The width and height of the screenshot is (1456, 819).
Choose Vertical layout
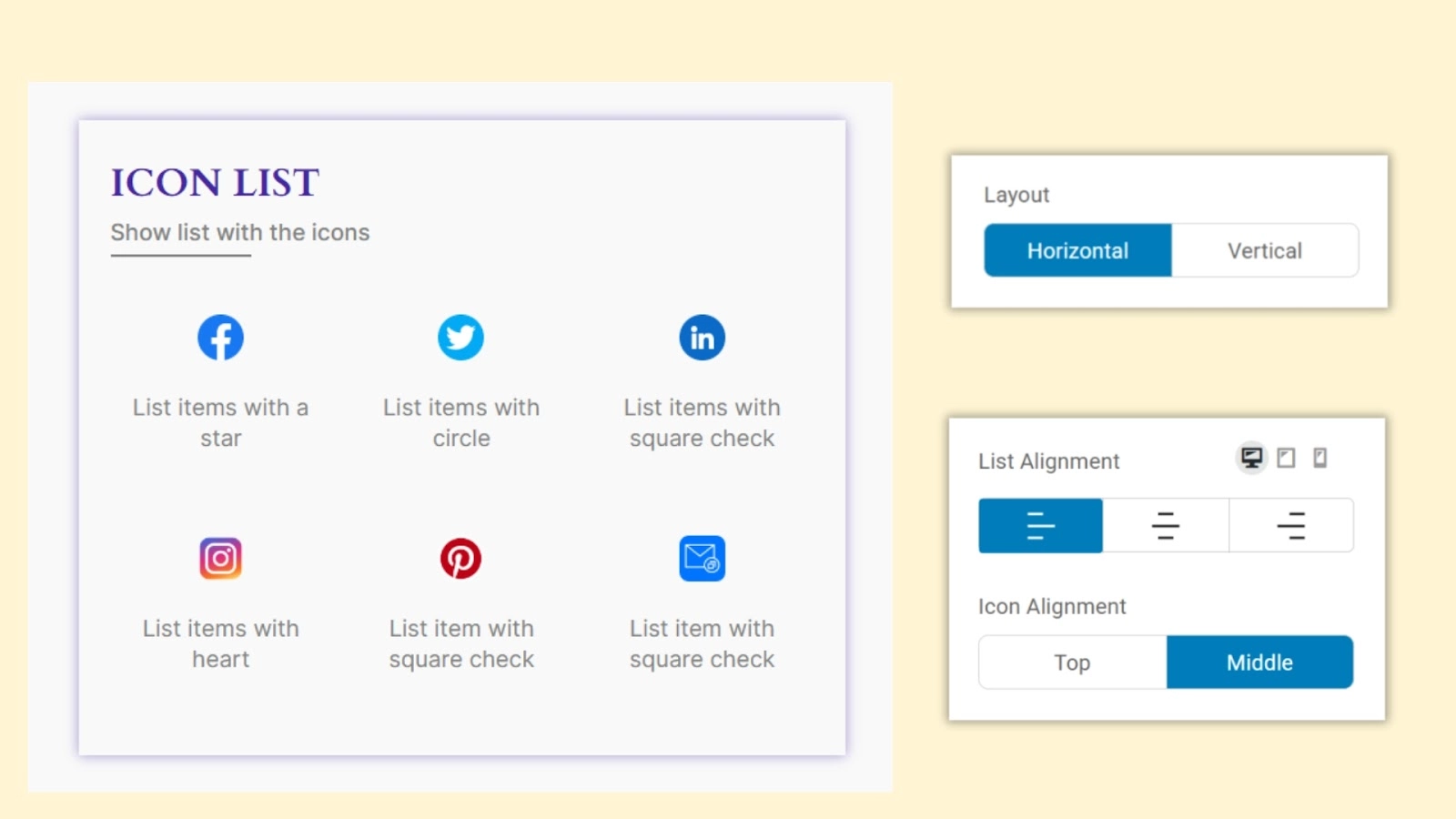point(1265,250)
